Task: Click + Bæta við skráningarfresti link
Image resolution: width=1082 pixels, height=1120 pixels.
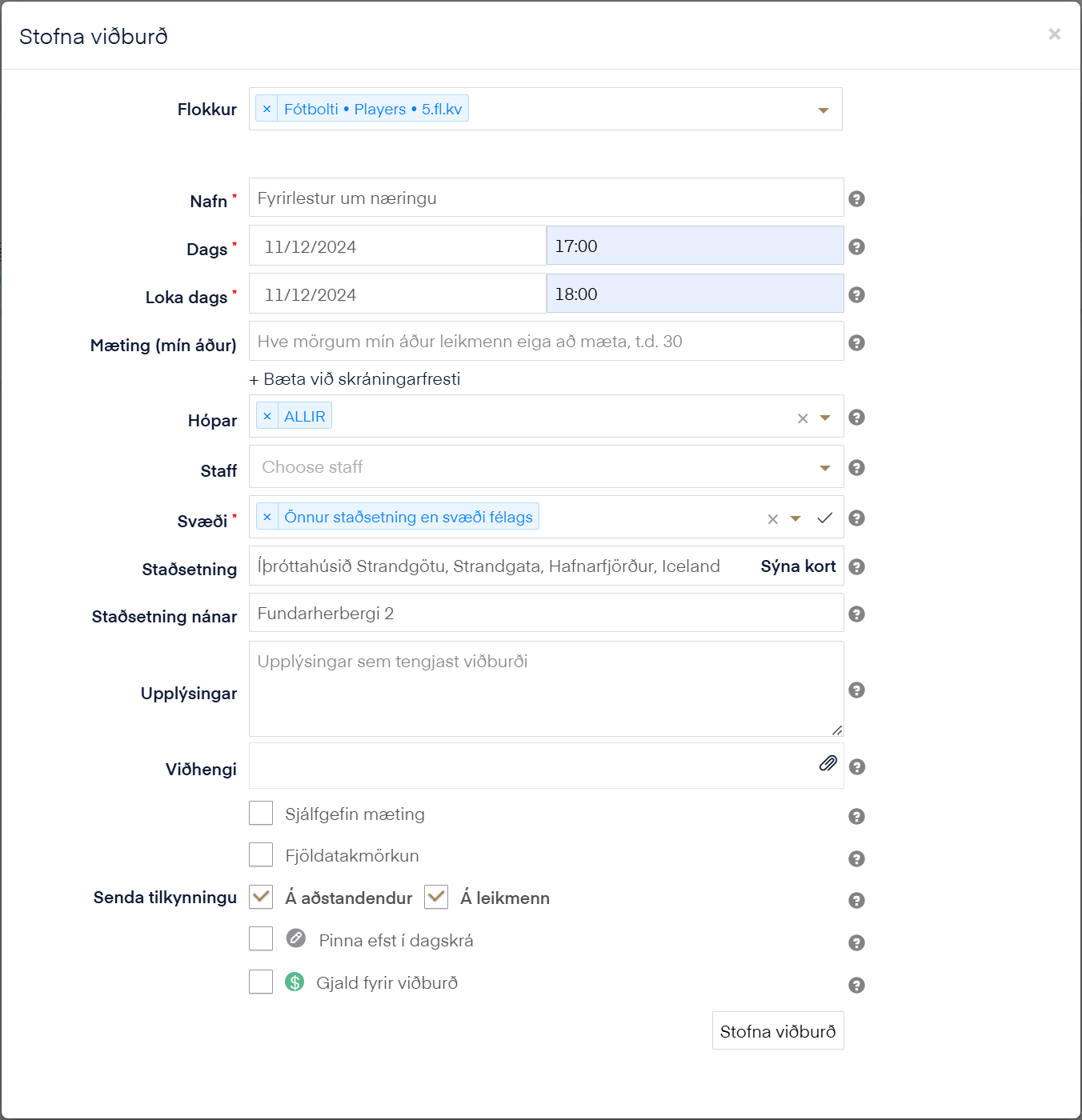Action: click(355, 379)
